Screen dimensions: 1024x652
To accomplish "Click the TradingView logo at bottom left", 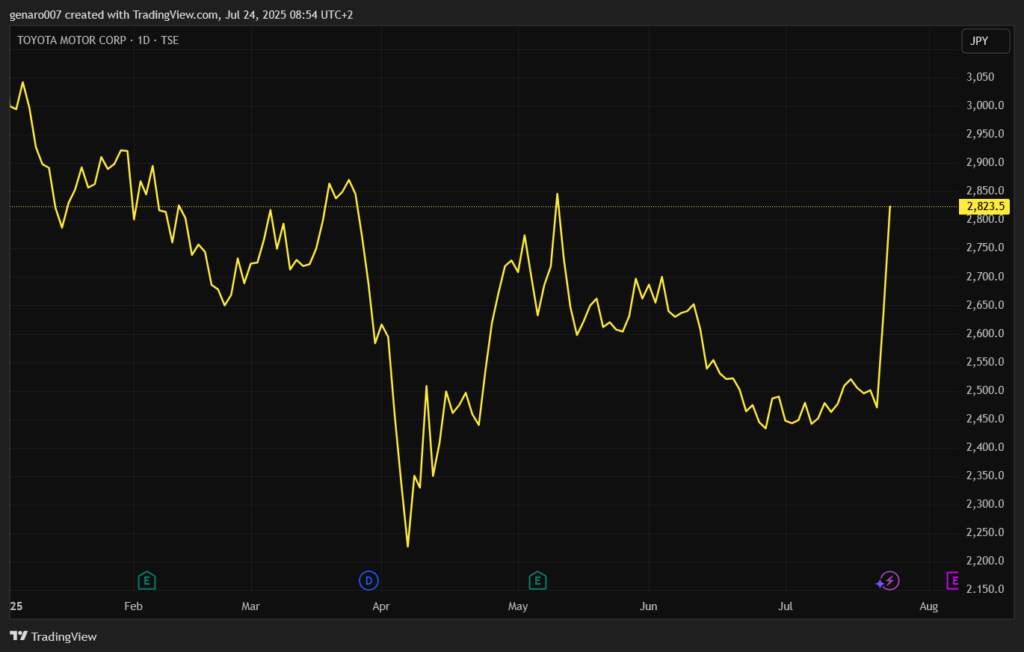I will (53, 636).
